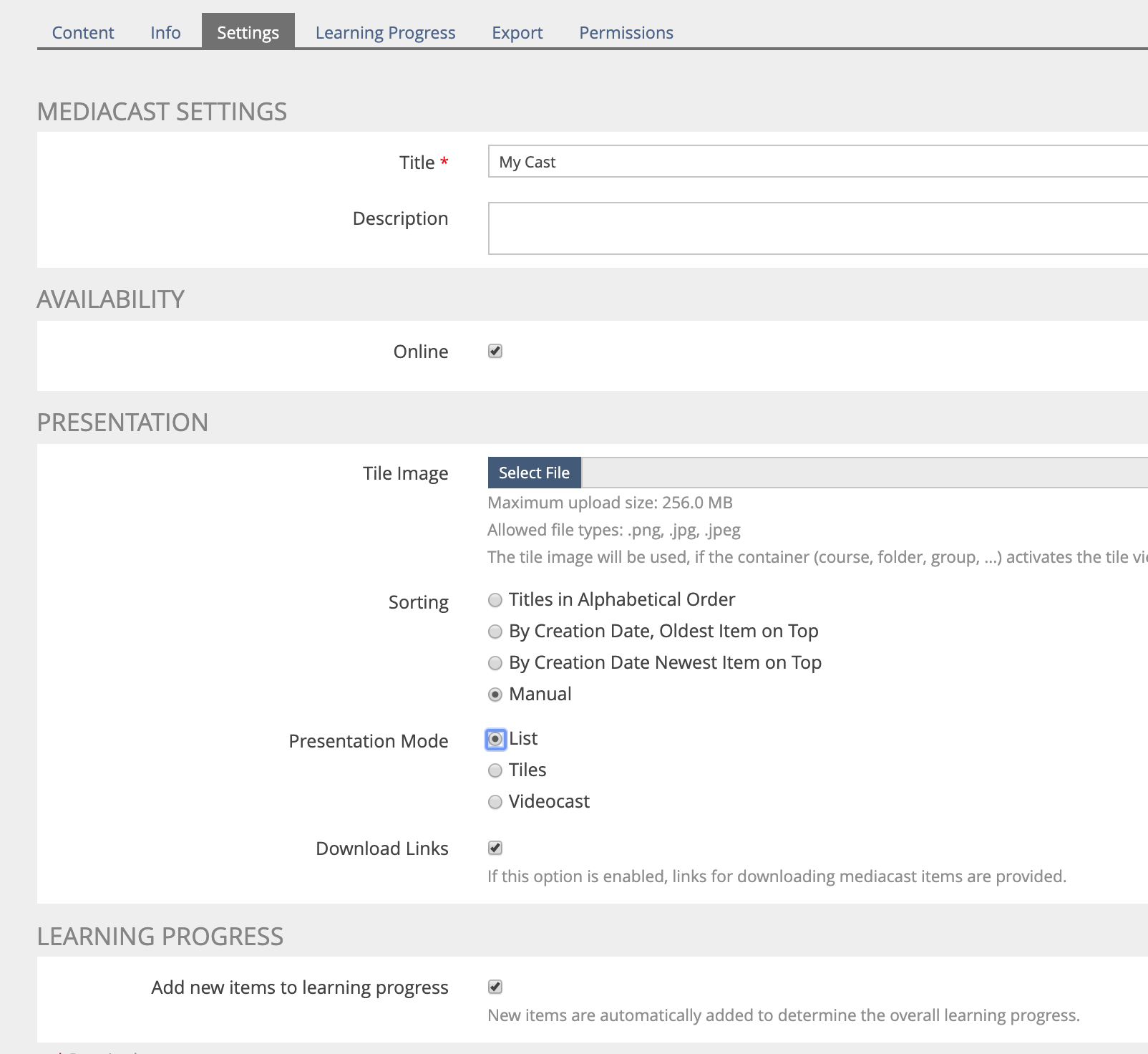Uncheck the Online availability checkbox

click(x=495, y=351)
